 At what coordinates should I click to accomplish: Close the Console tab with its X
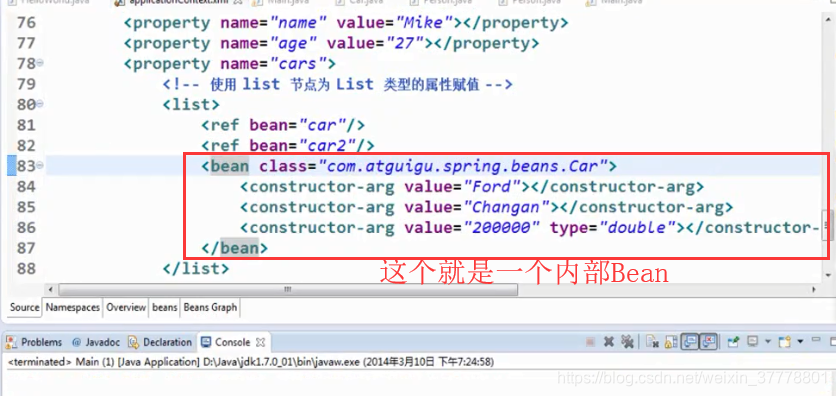tap(261, 342)
